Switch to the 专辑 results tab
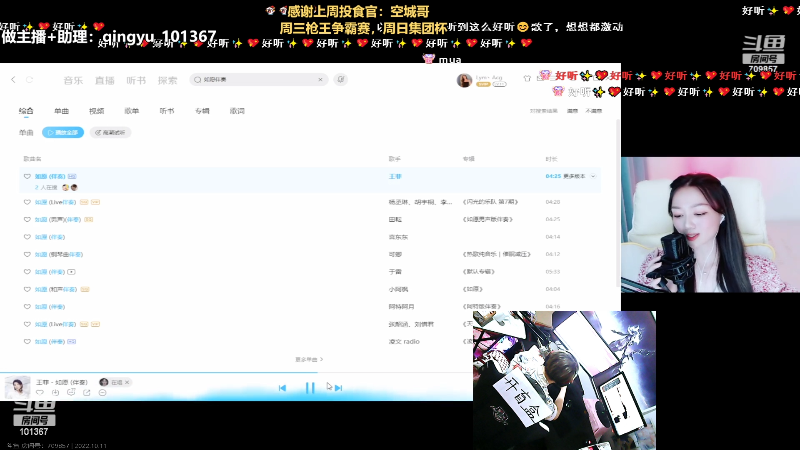This screenshot has width=800, height=450. 202,111
